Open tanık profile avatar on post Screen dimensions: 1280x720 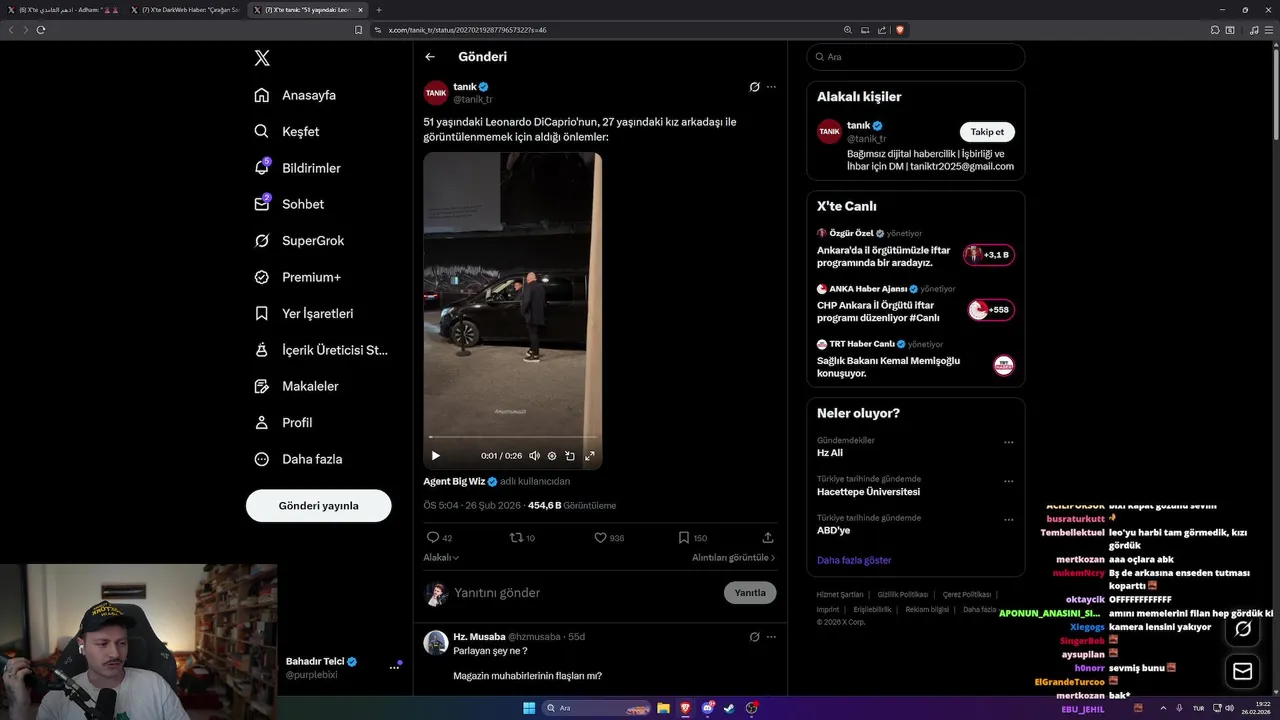436,93
